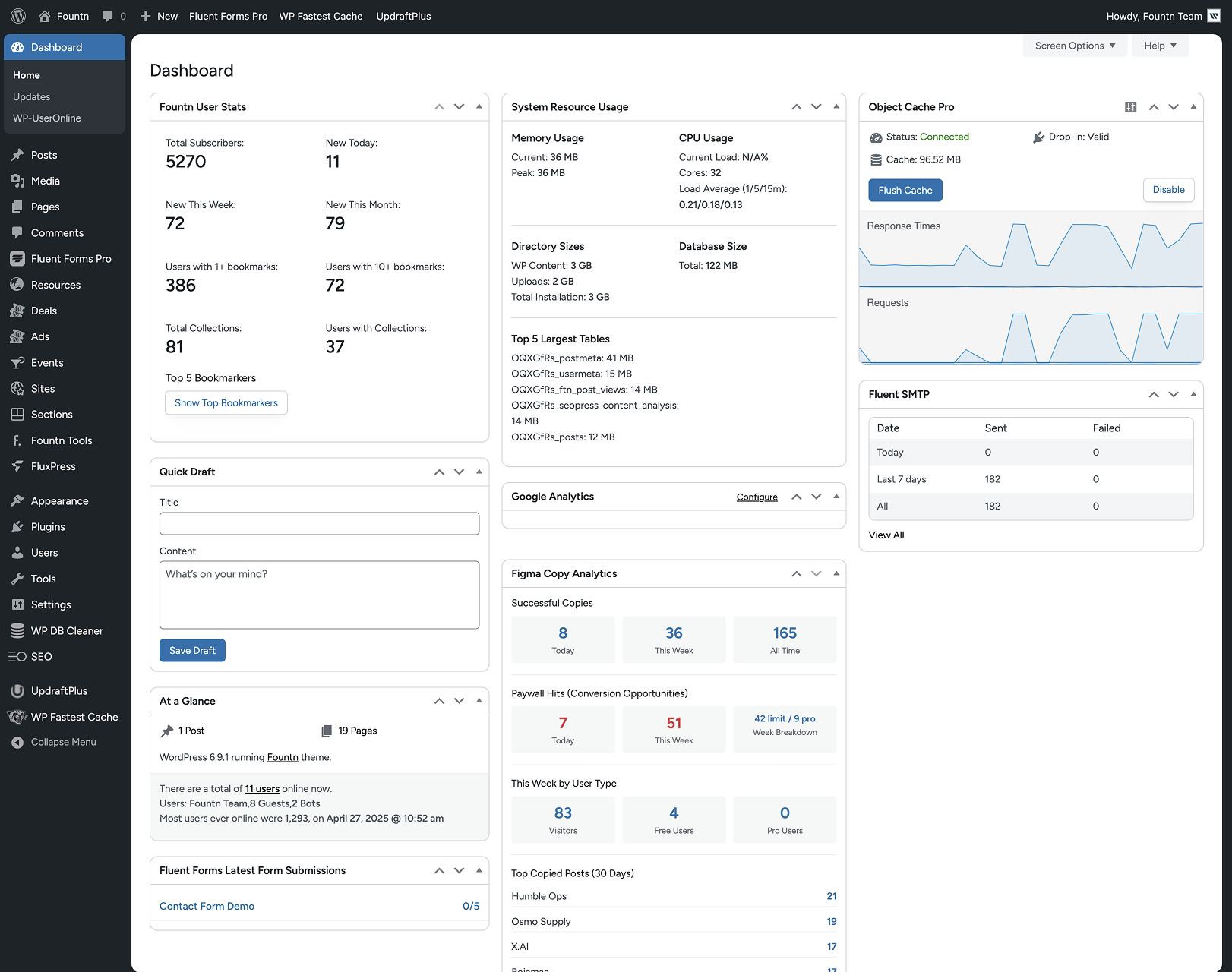
Task: Click the Flush Cache button
Action: (905, 191)
